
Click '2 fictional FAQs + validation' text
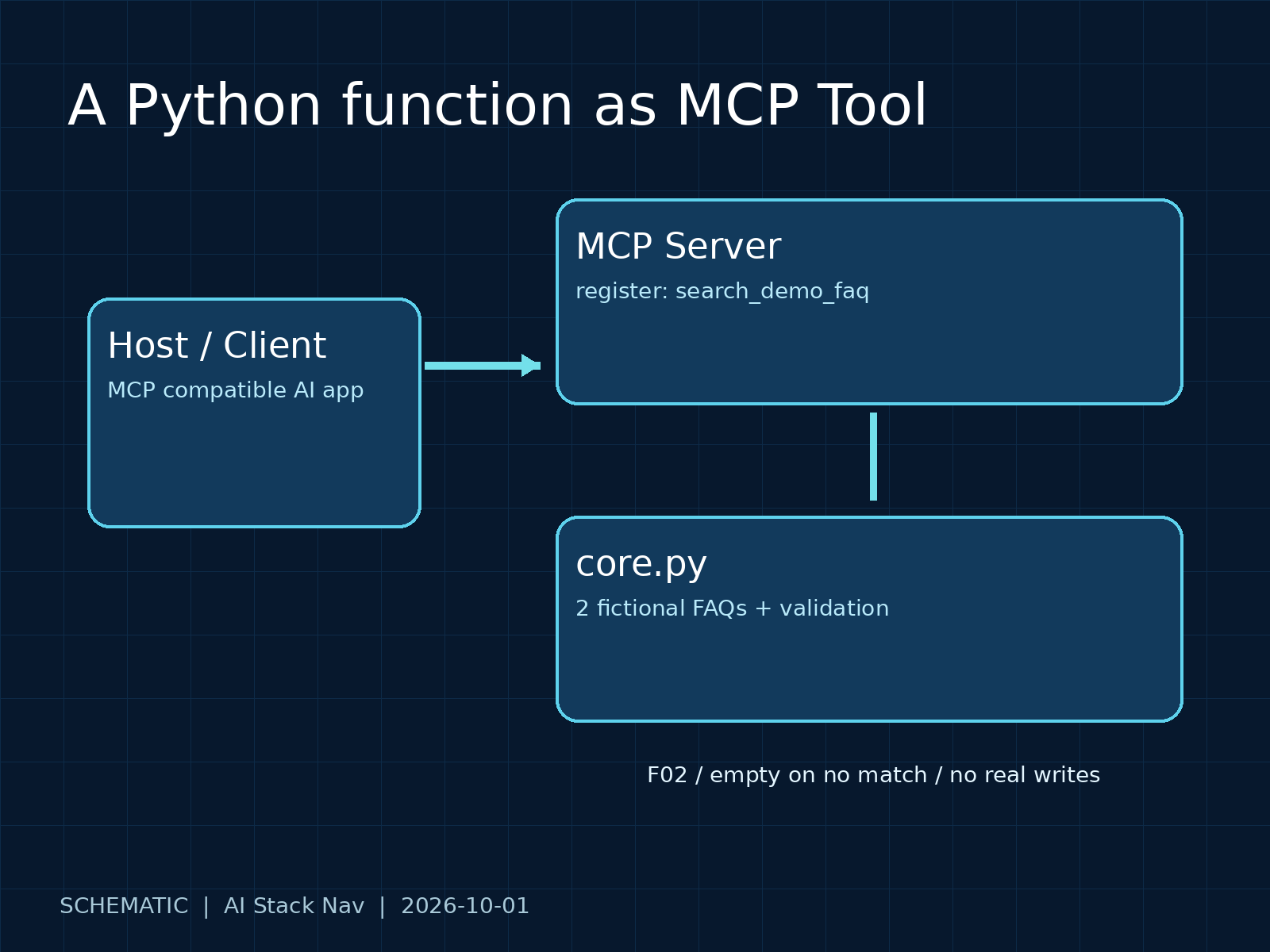coord(733,608)
